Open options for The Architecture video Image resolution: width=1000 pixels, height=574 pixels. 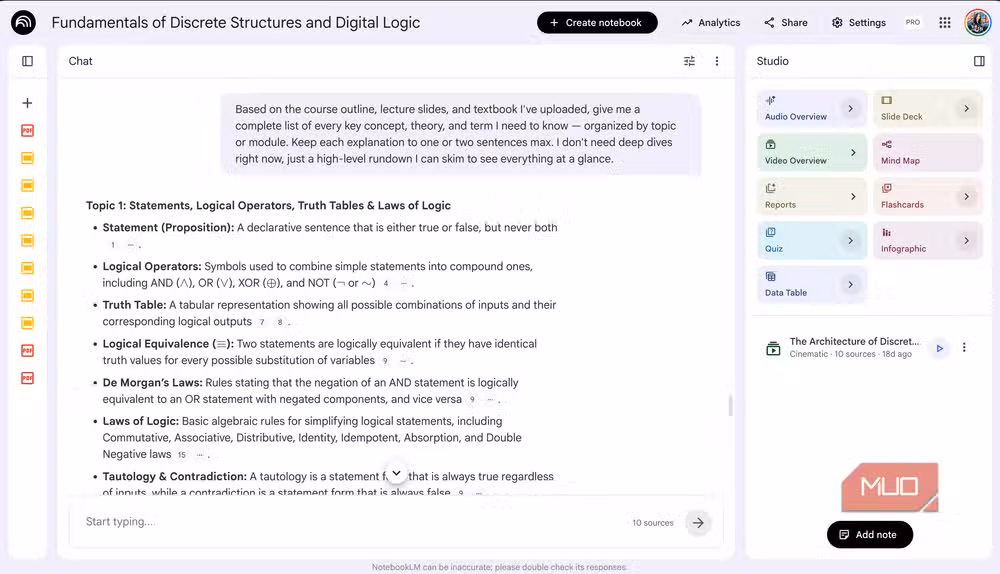point(964,348)
